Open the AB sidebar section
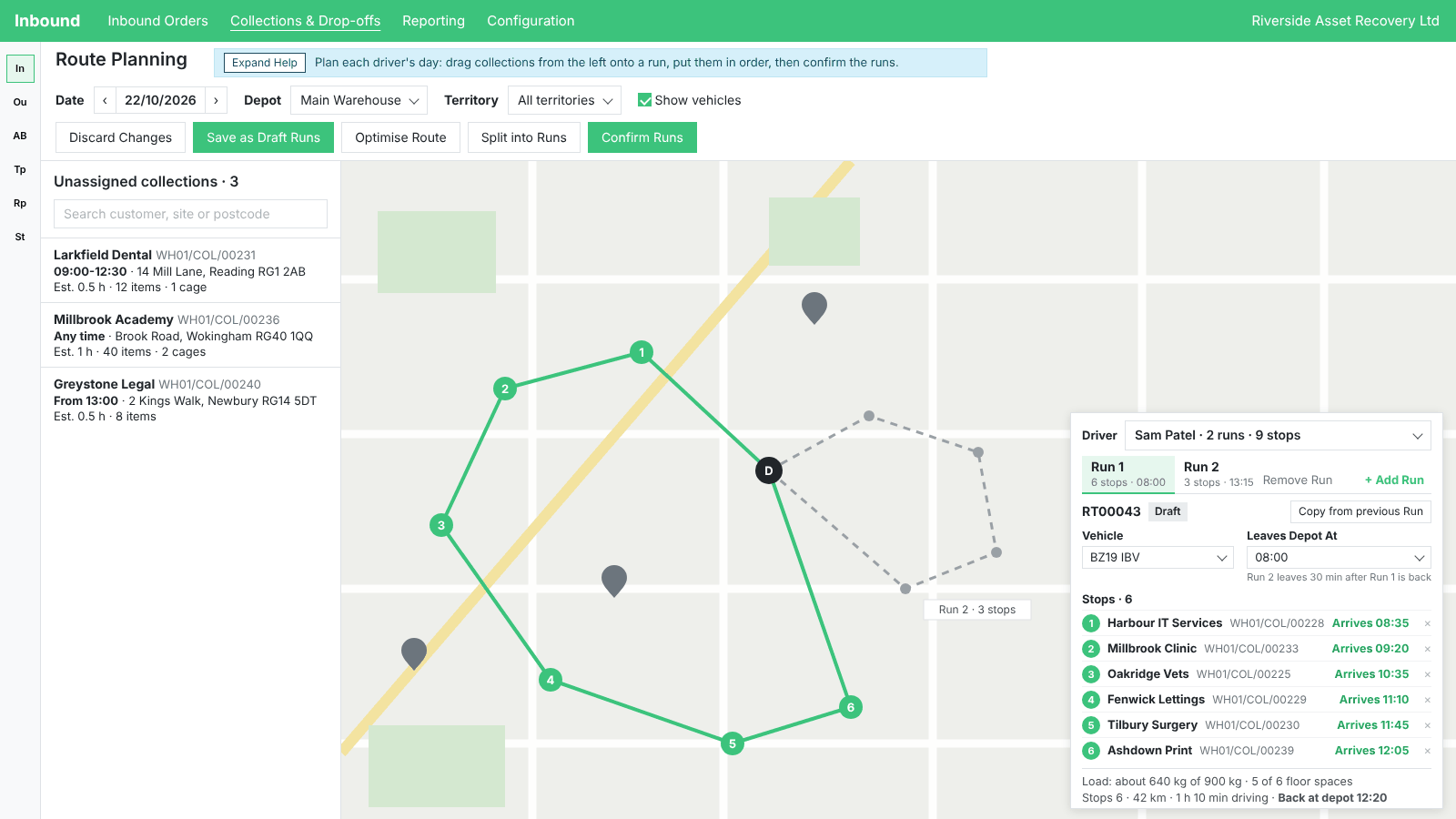This screenshot has height=819, width=1456. 20,136
